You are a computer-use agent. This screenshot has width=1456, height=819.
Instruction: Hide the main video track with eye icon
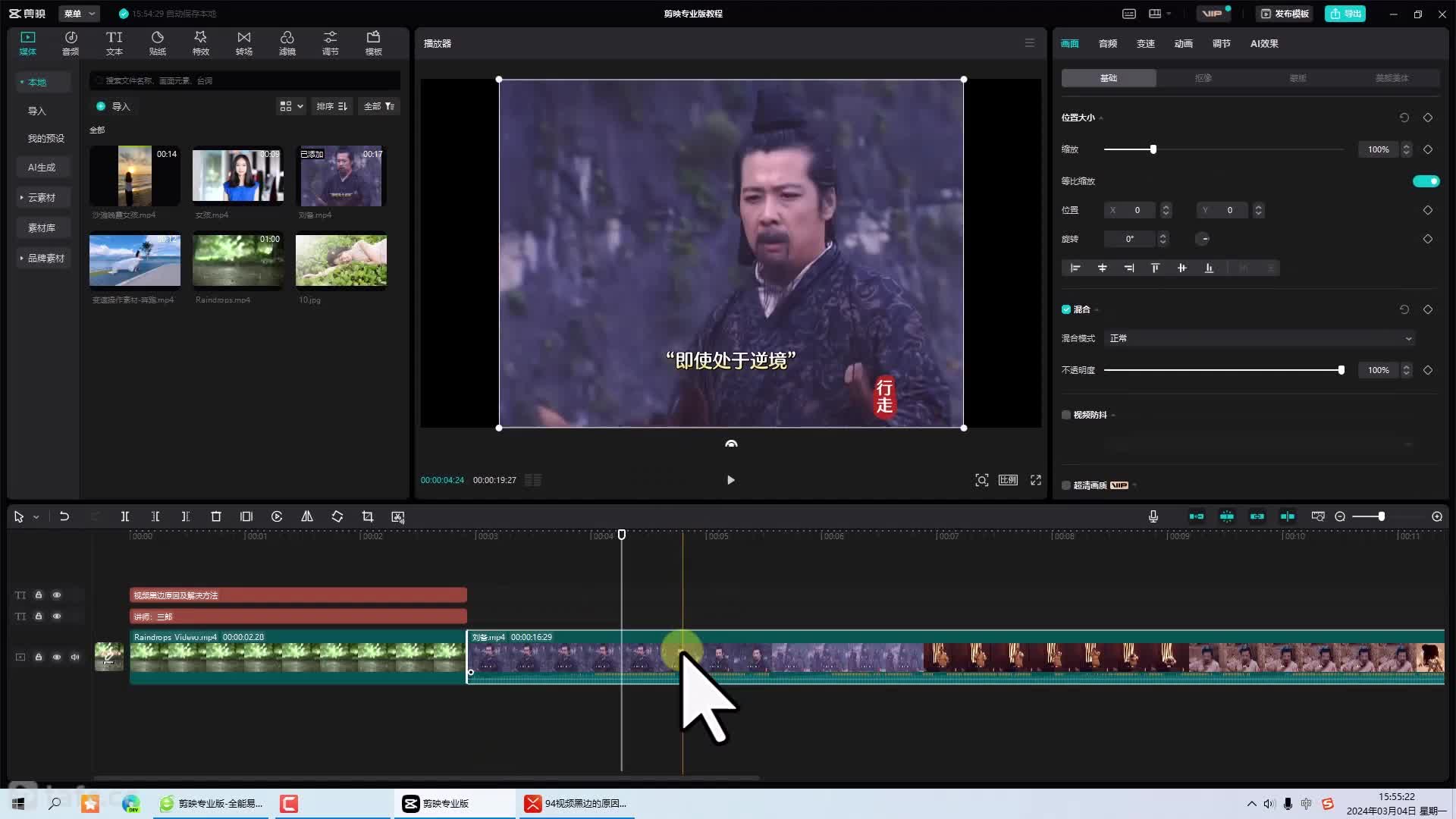click(x=57, y=657)
